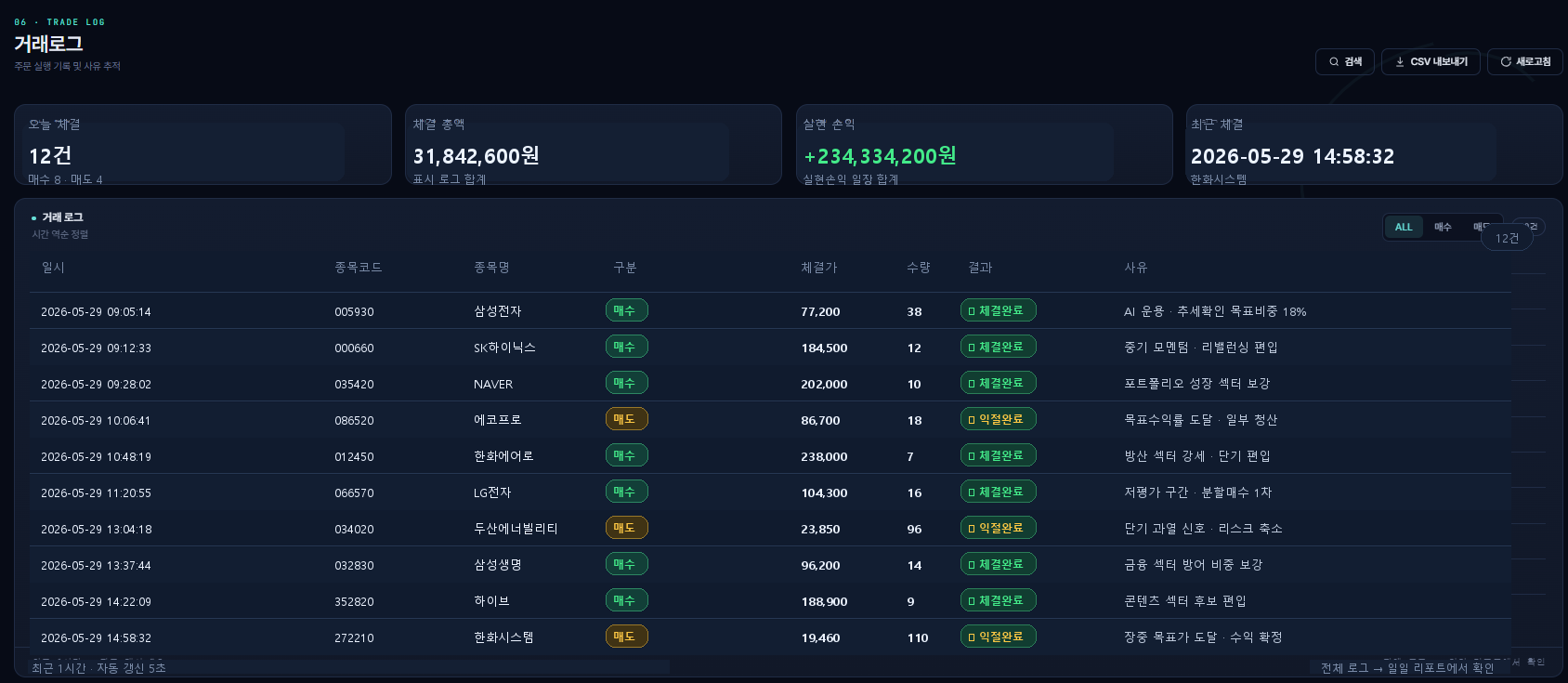Viewport: 1568px width, 683px height.
Task: Click the 매수 badge in 삼성전자 row
Action: [627, 310]
